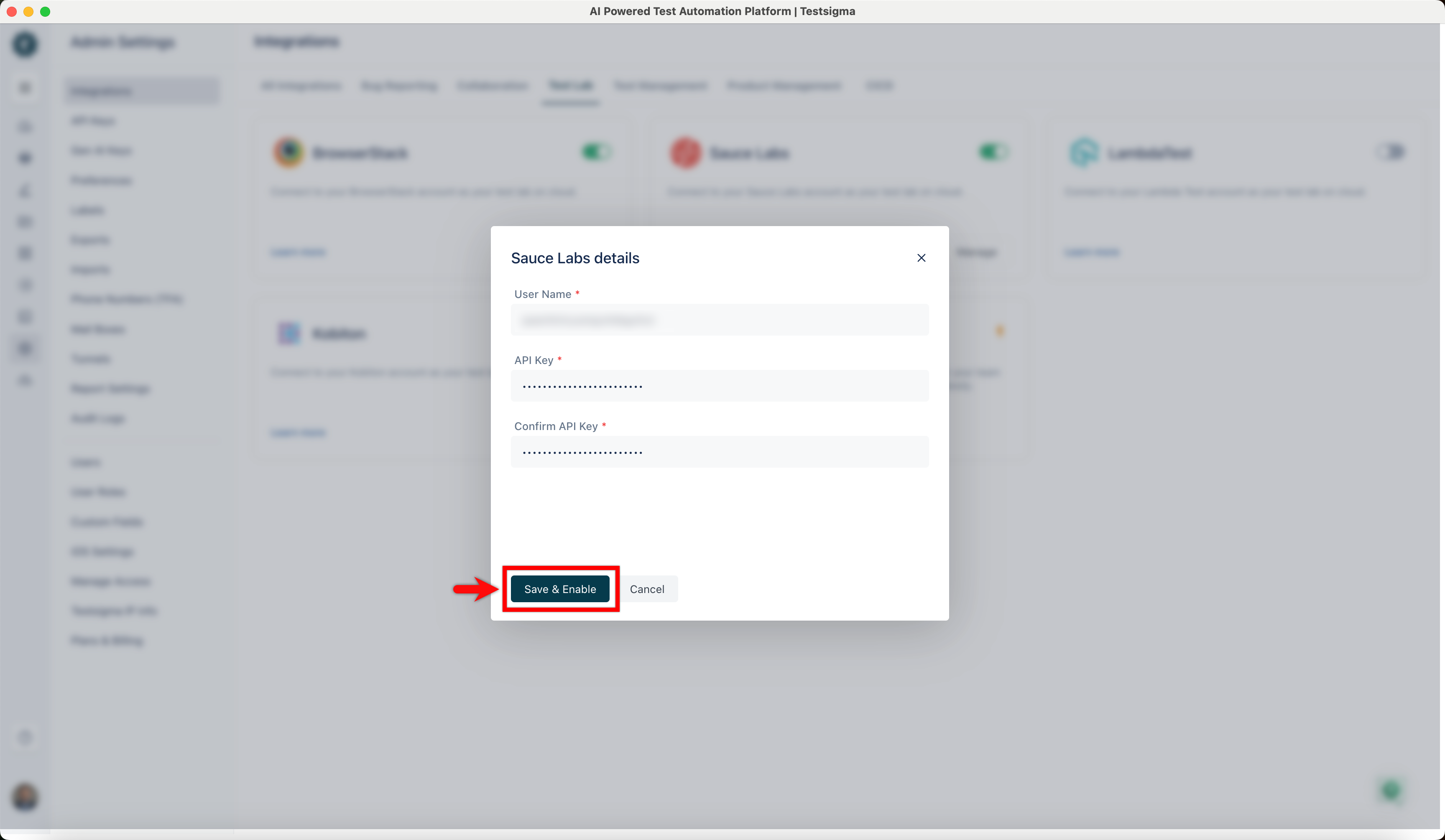Click the Testsigma logo in the sidebar

[25, 44]
